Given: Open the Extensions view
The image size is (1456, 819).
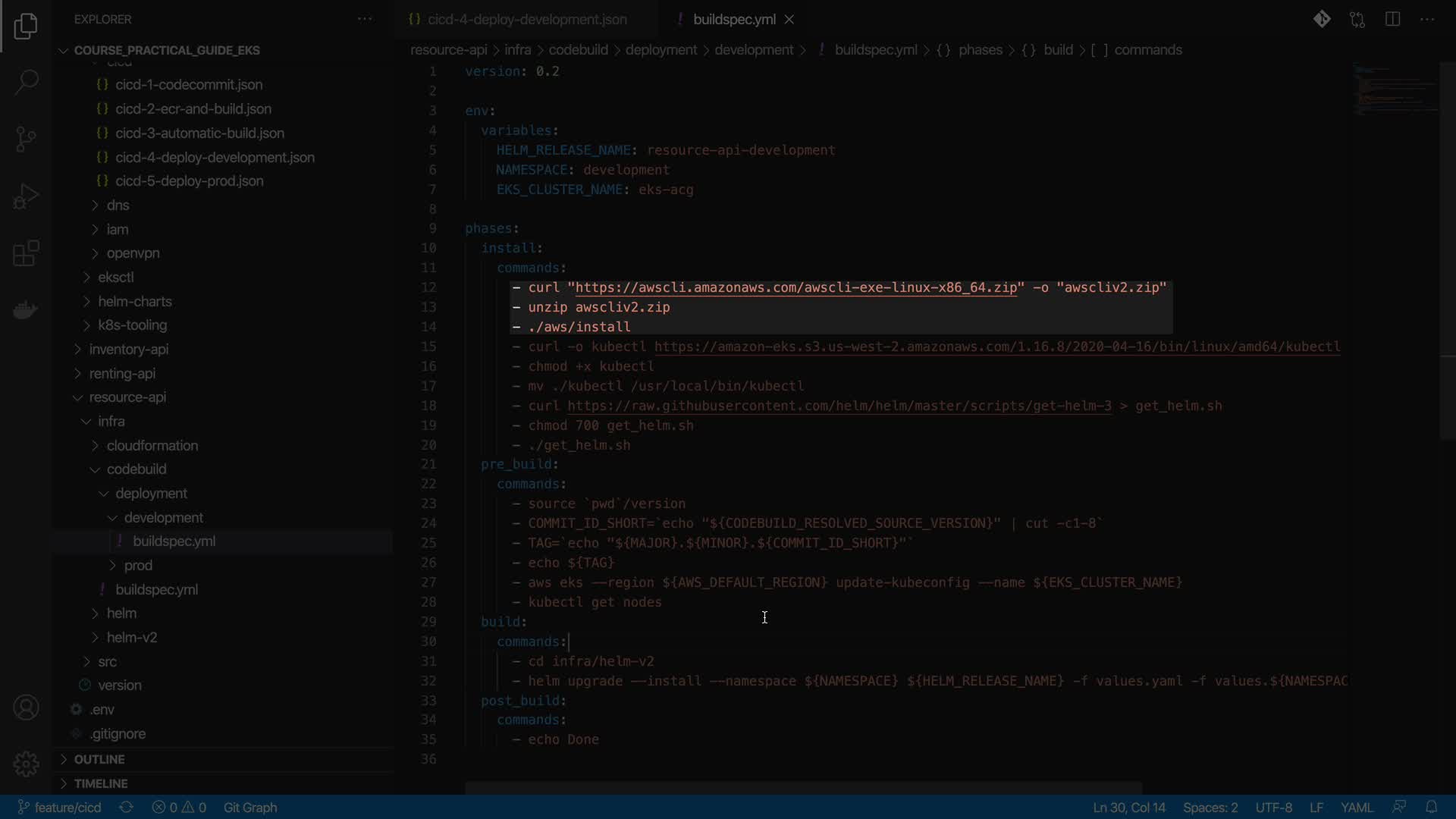Looking at the screenshot, I should (x=26, y=253).
